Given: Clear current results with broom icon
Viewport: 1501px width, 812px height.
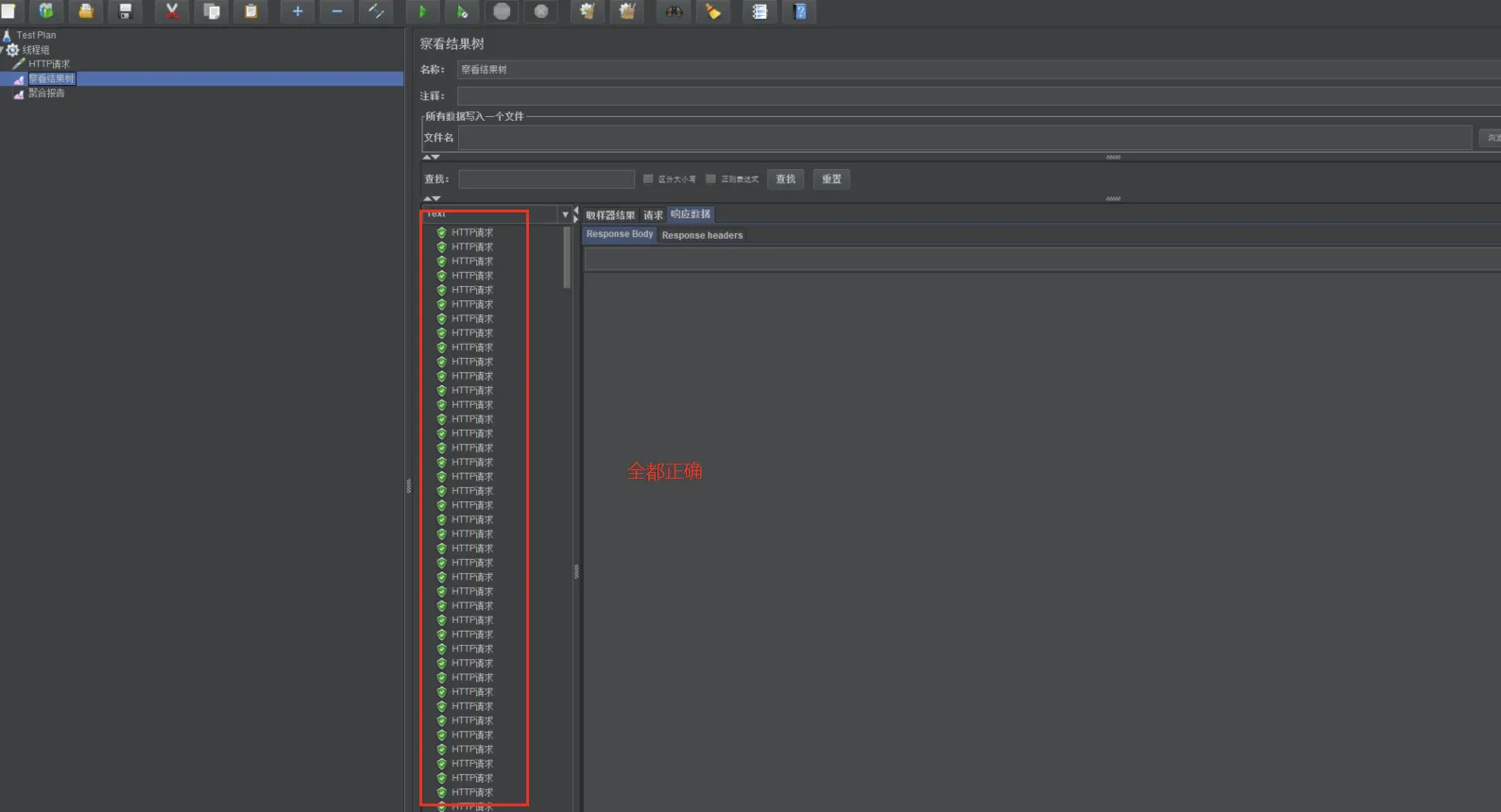Looking at the screenshot, I should [588, 11].
